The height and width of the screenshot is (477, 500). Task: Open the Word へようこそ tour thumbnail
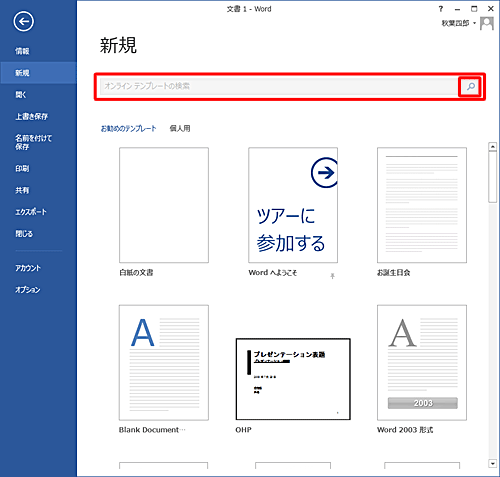293,205
